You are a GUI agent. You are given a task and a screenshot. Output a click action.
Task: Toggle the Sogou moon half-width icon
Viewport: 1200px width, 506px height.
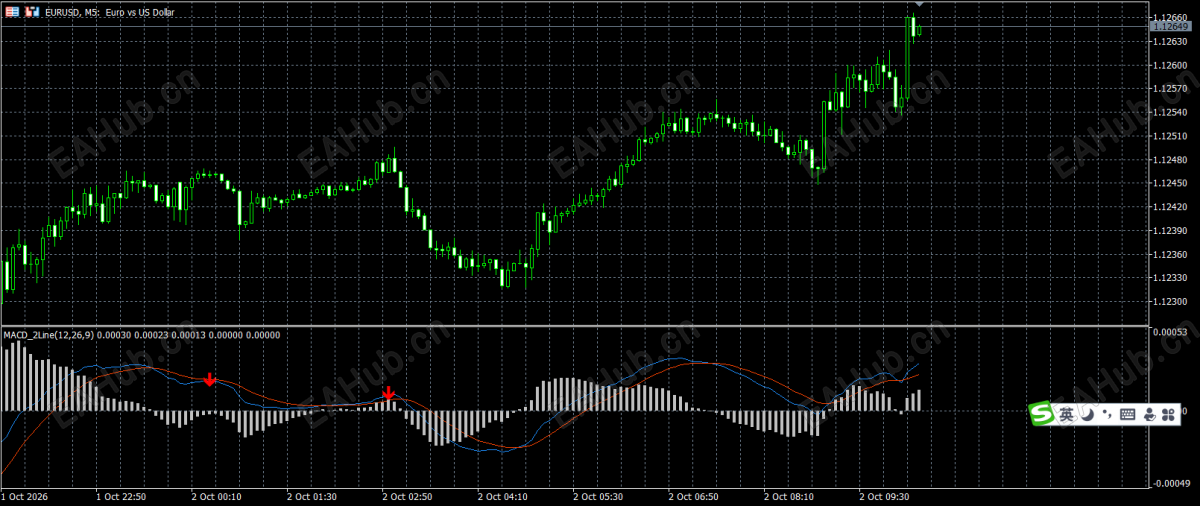[1087, 414]
